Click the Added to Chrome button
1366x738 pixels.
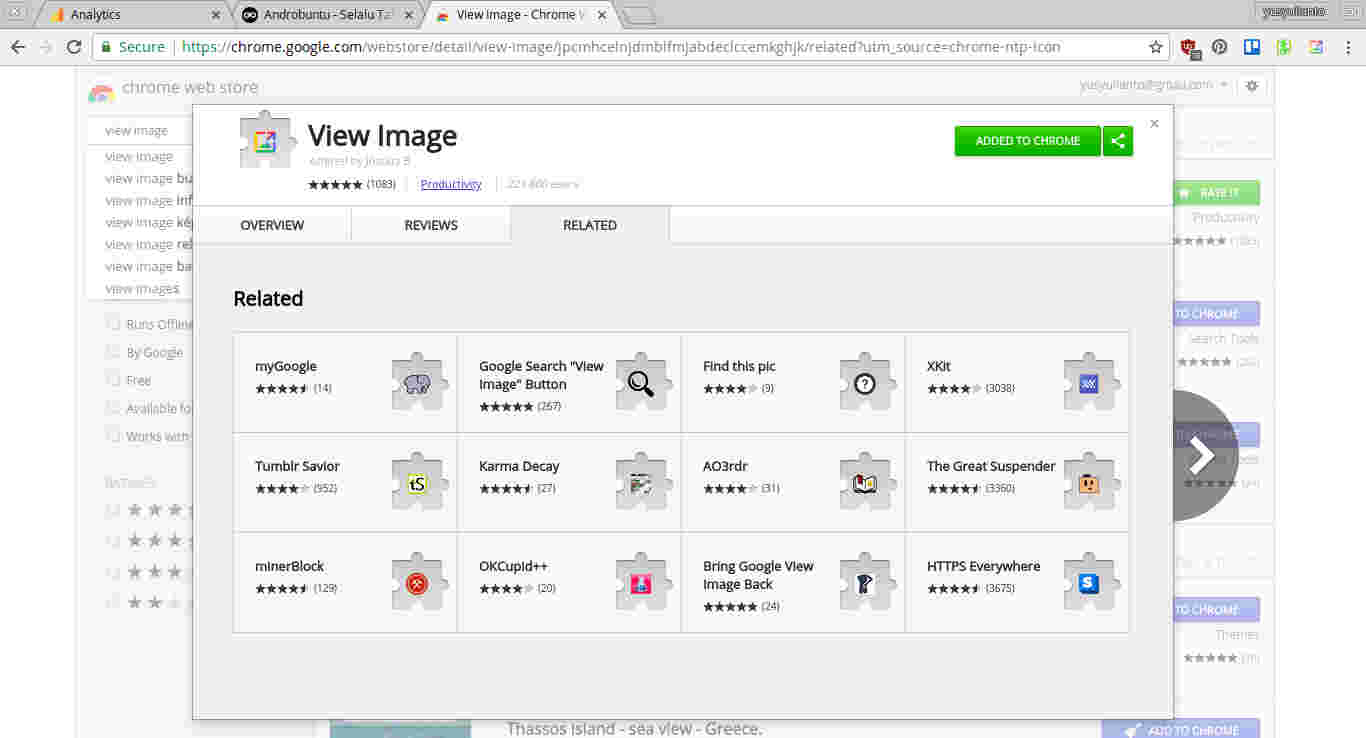(1027, 141)
